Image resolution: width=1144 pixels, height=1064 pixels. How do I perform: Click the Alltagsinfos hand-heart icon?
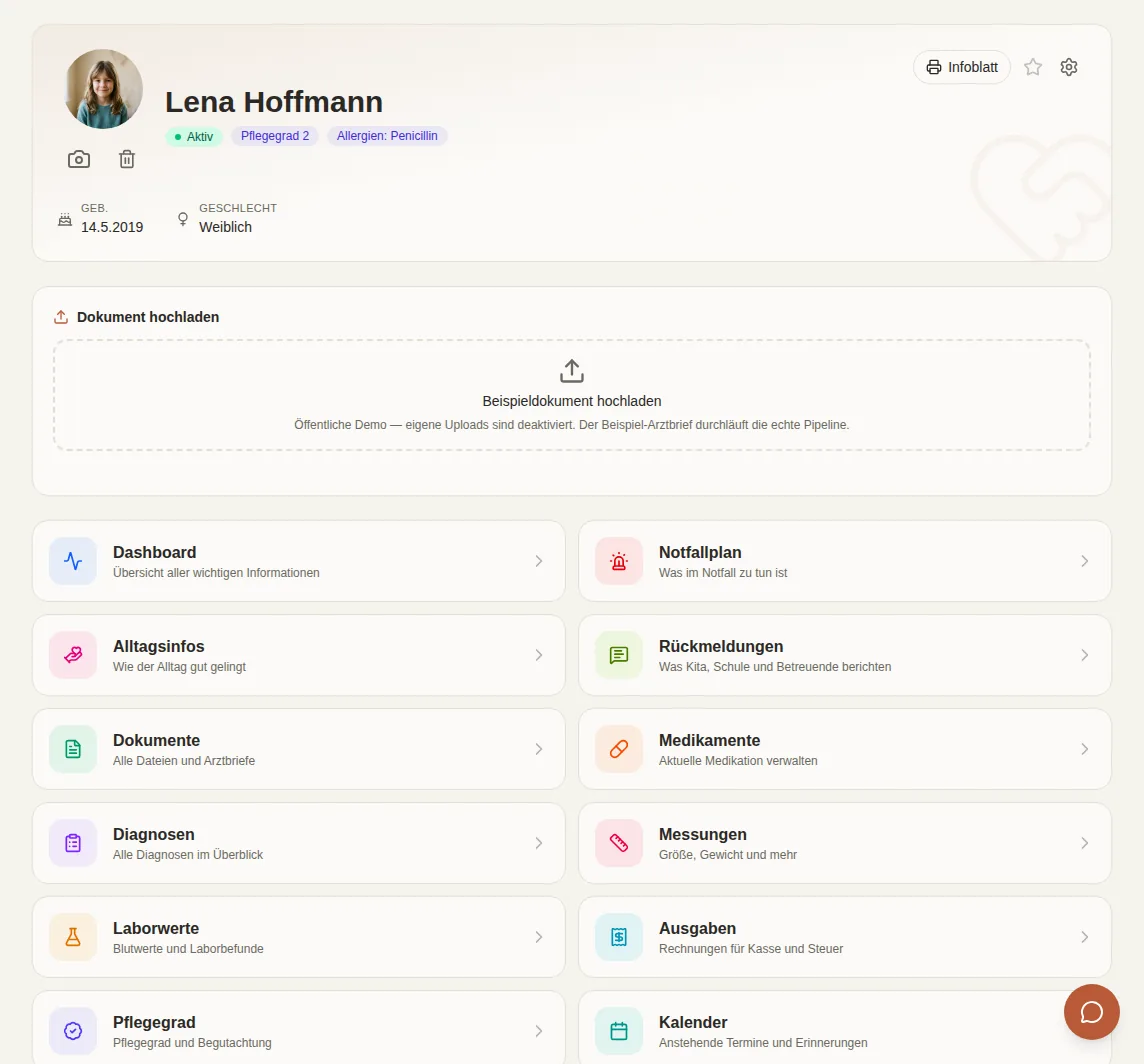pos(73,655)
